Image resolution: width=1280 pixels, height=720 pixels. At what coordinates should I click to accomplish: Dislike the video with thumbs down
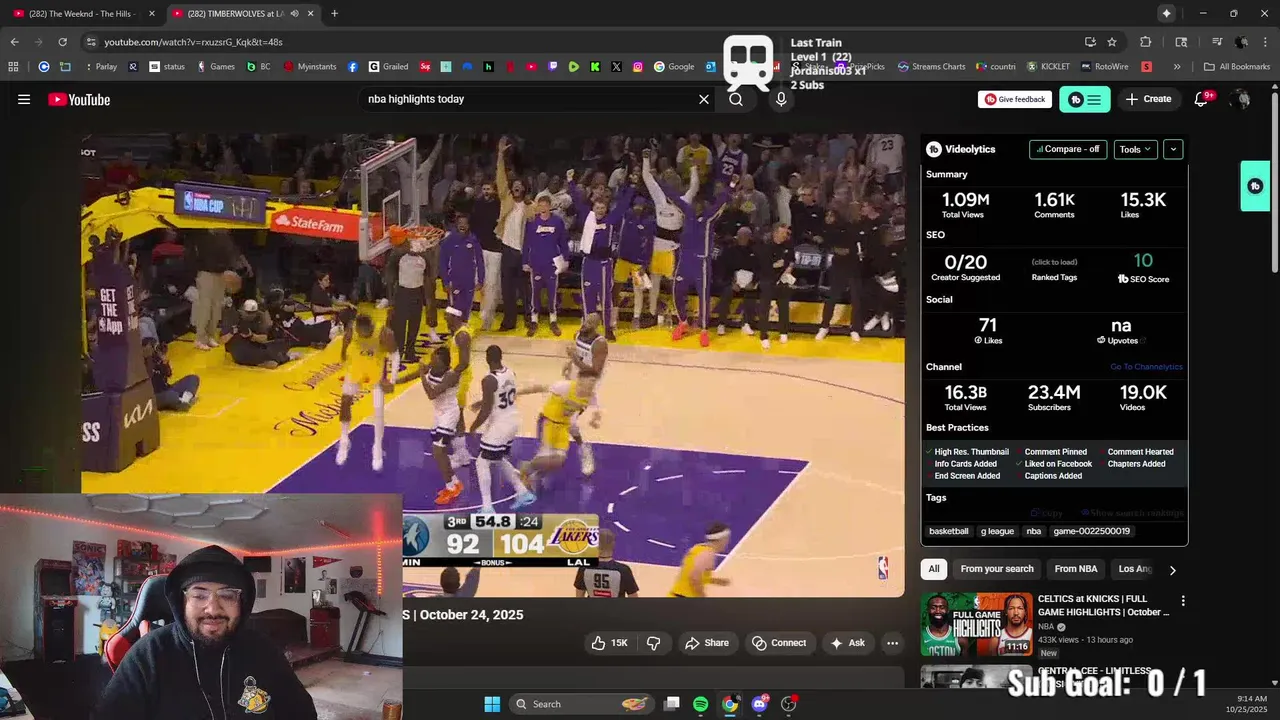653,643
